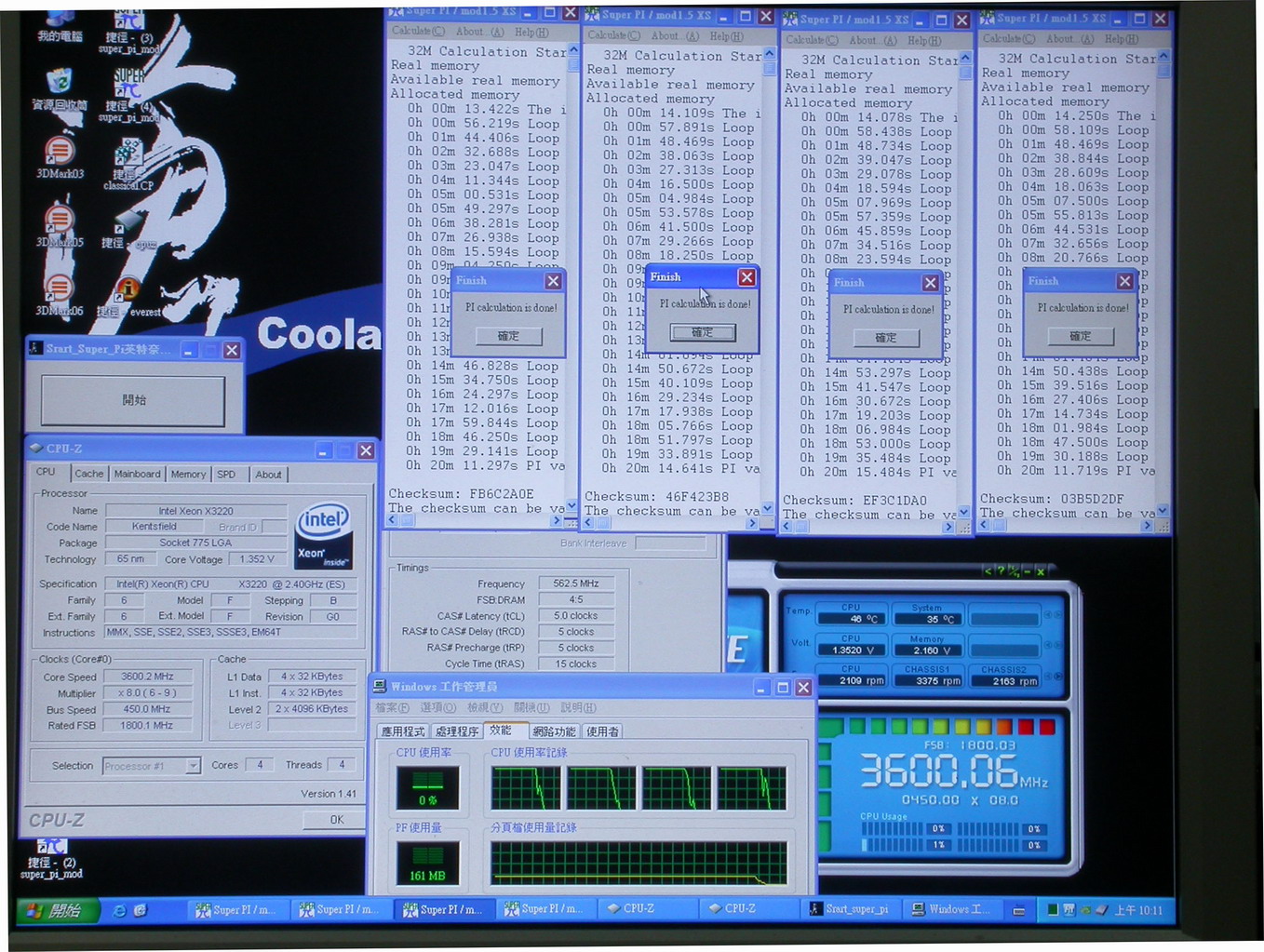Click the green back arrow icon in the monitoring gadget

pos(988,571)
